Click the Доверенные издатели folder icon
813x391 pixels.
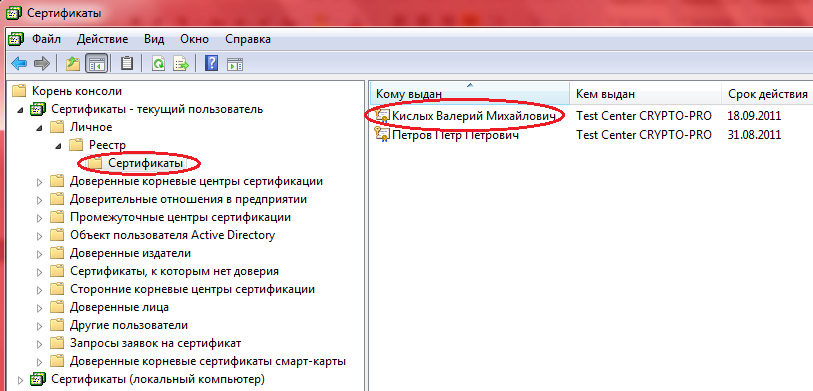click(x=57, y=253)
